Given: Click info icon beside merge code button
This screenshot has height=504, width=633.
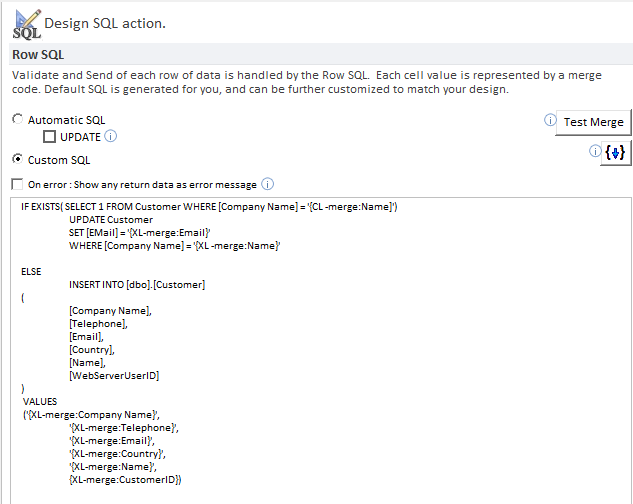Looking at the screenshot, I should click(595, 151).
